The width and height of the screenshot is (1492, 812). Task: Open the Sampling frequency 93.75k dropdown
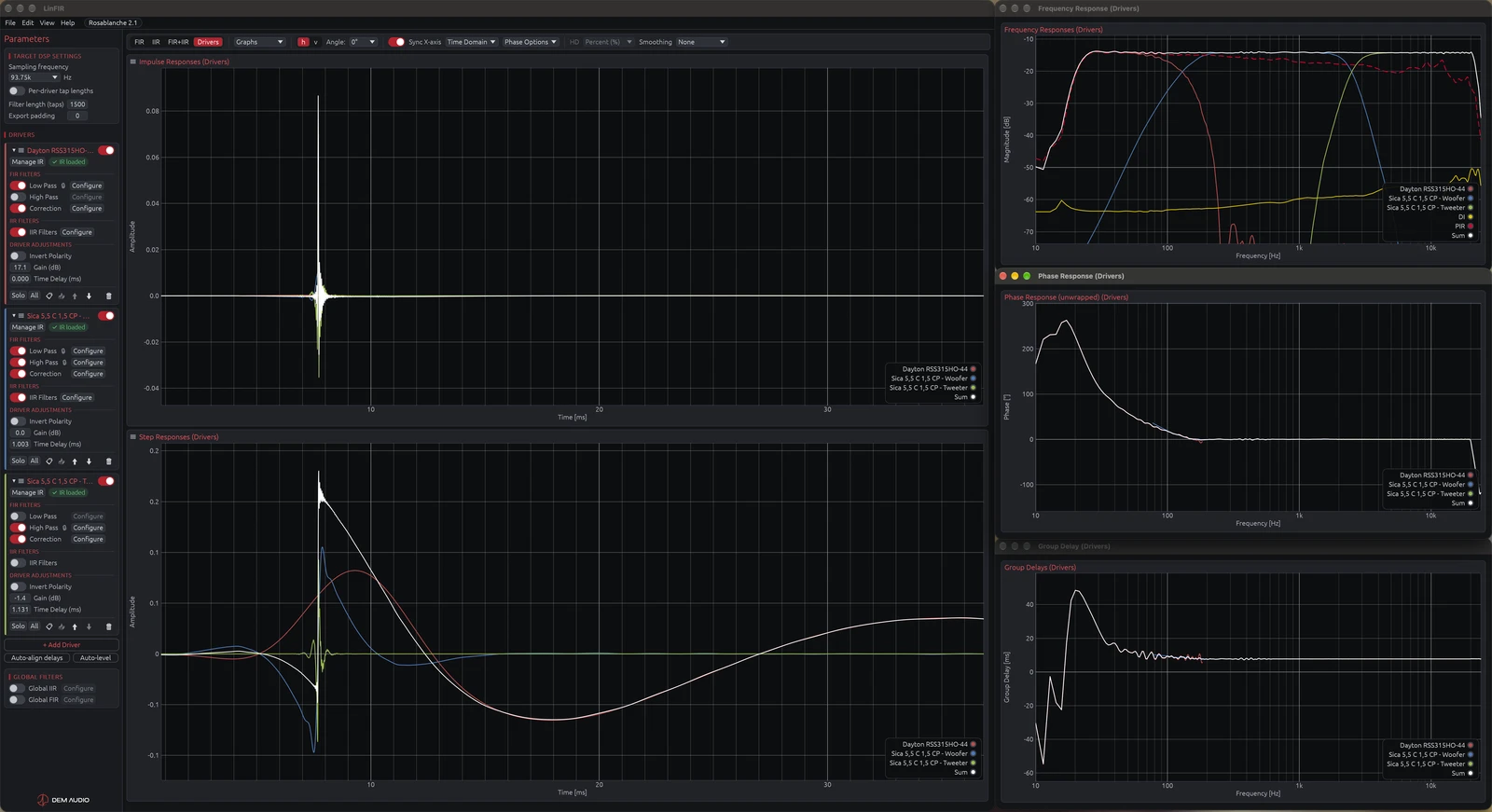tap(35, 77)
